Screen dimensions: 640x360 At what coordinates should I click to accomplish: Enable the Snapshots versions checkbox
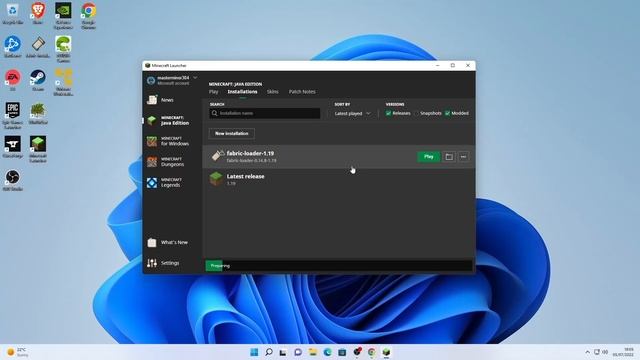click(x=417, y=113)
